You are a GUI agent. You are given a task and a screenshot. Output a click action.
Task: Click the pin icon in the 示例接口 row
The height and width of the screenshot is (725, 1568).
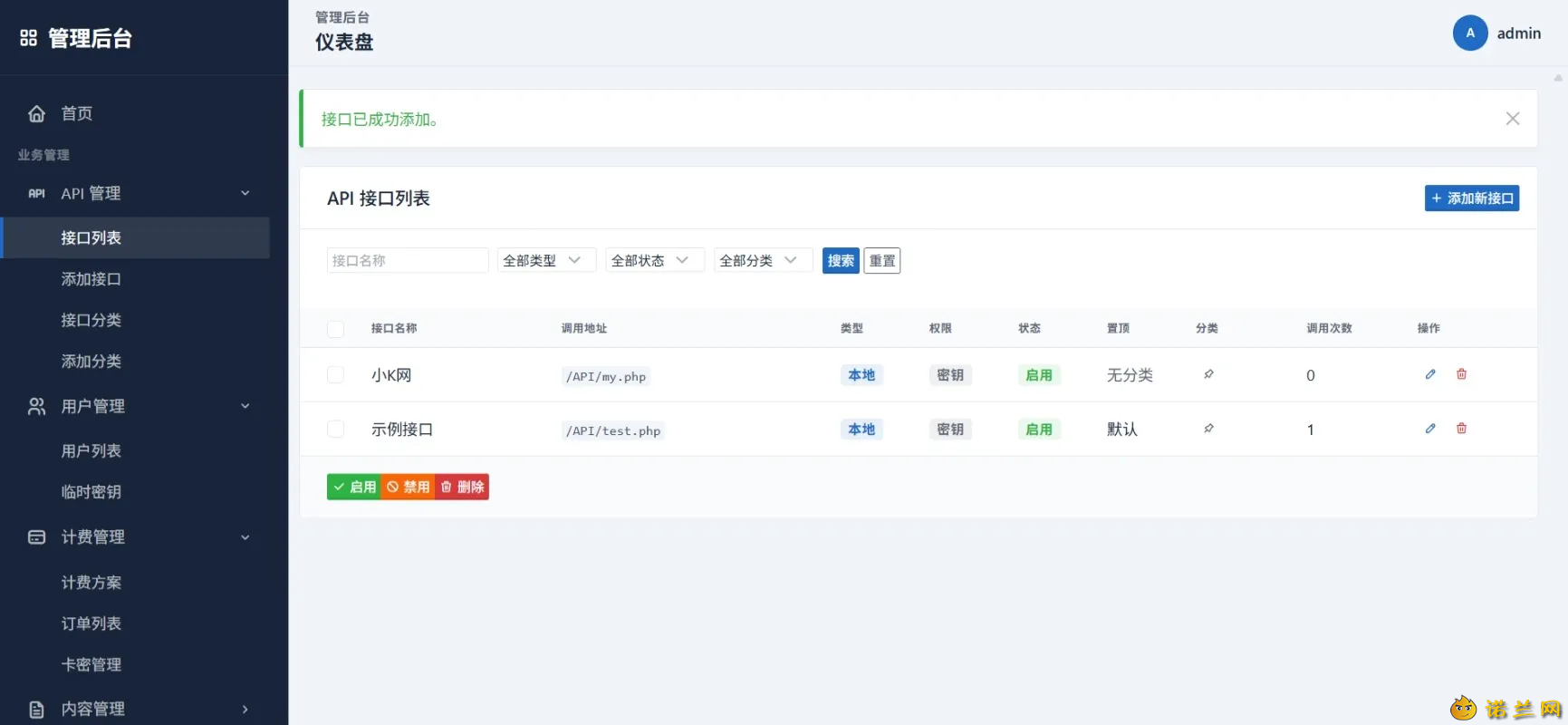pyautogui.click(x=1208, y=429)
